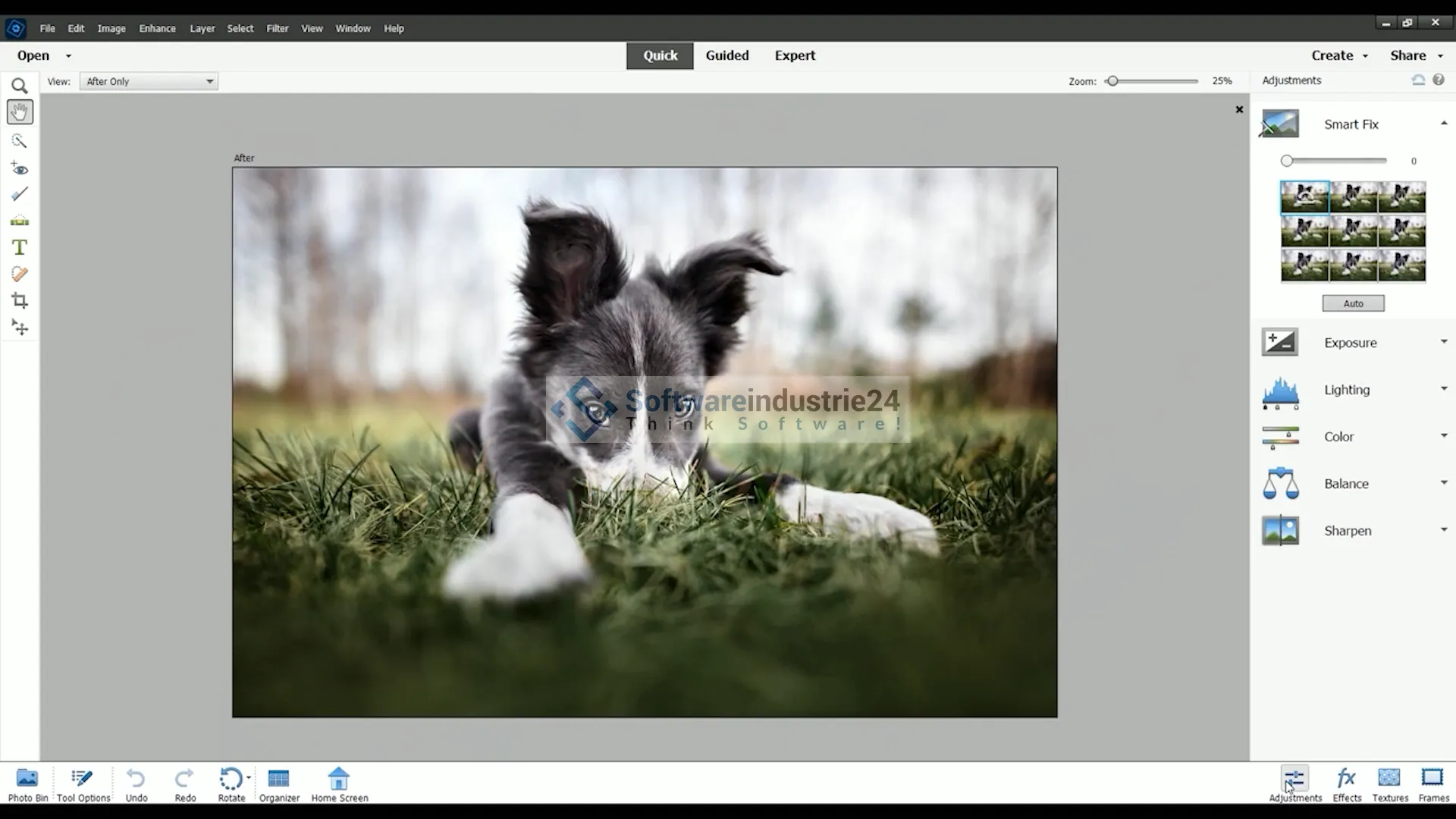Select the Quick Selection tool

pos(20,141)
